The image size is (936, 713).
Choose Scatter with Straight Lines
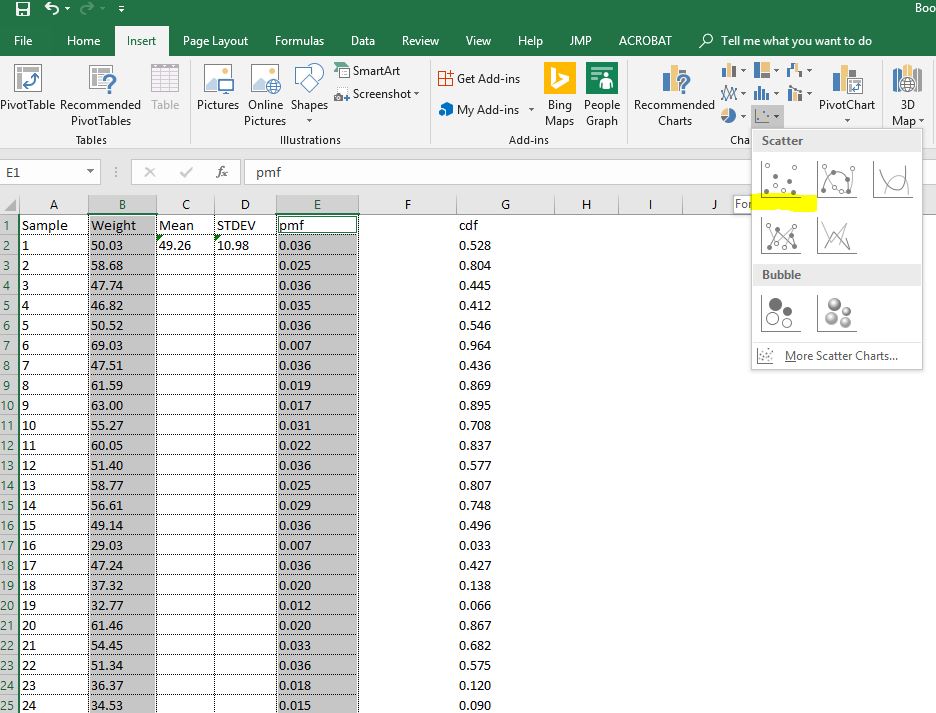click(x=837, y=235)
